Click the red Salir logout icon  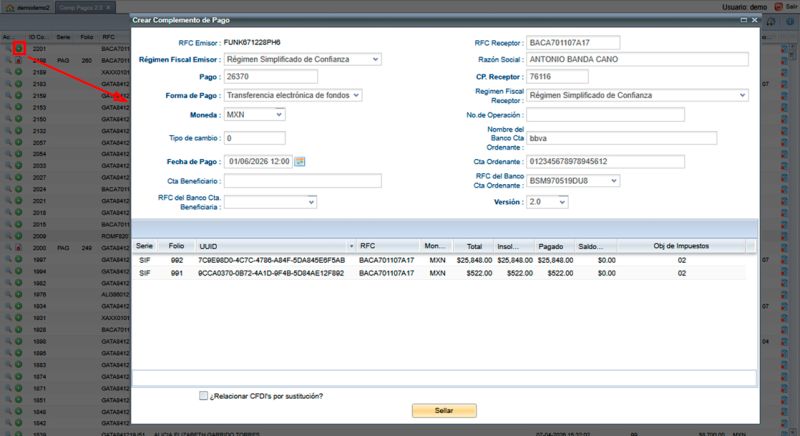pos(779,7)
